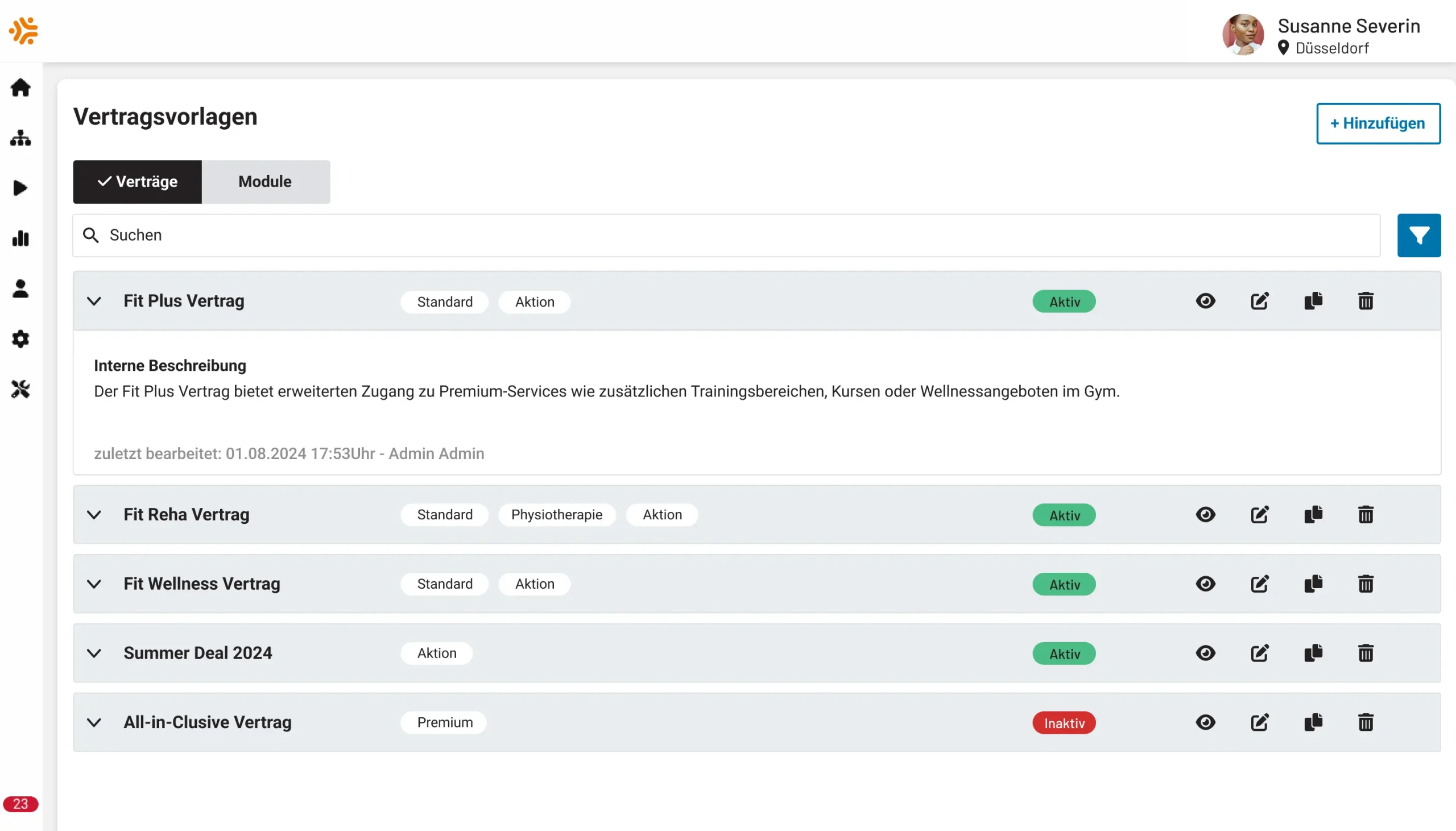Switch to the Module tab
The height and width of the screenshot is (831, 1456).
coord(265,181)
